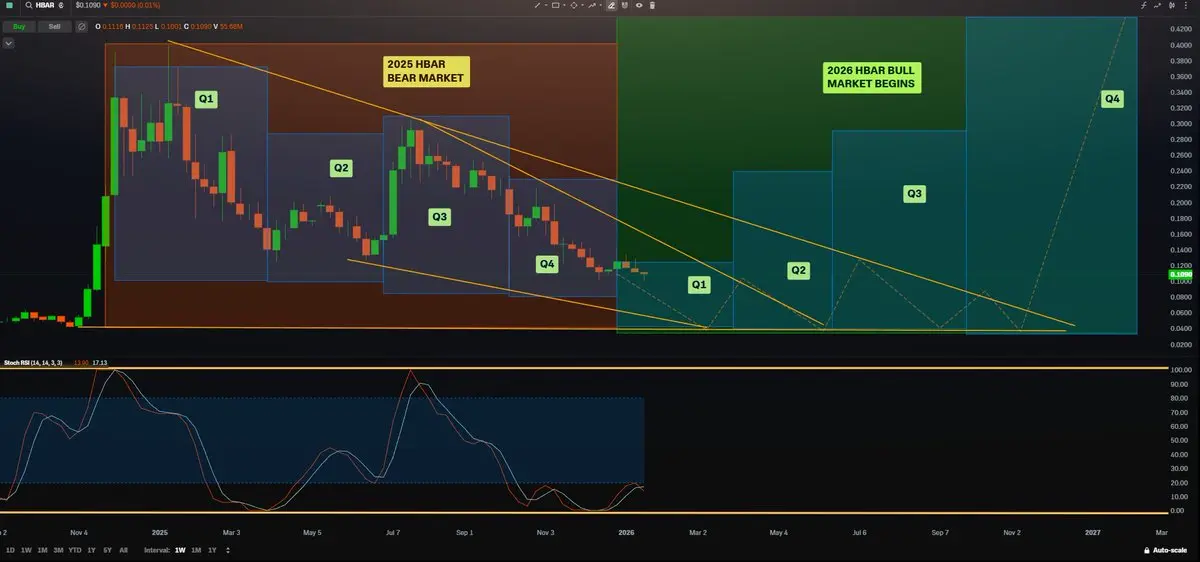Click the price change -$0.0009 (0.01%)
Viewport: 1200px width, 562px height.
point(135,5)
